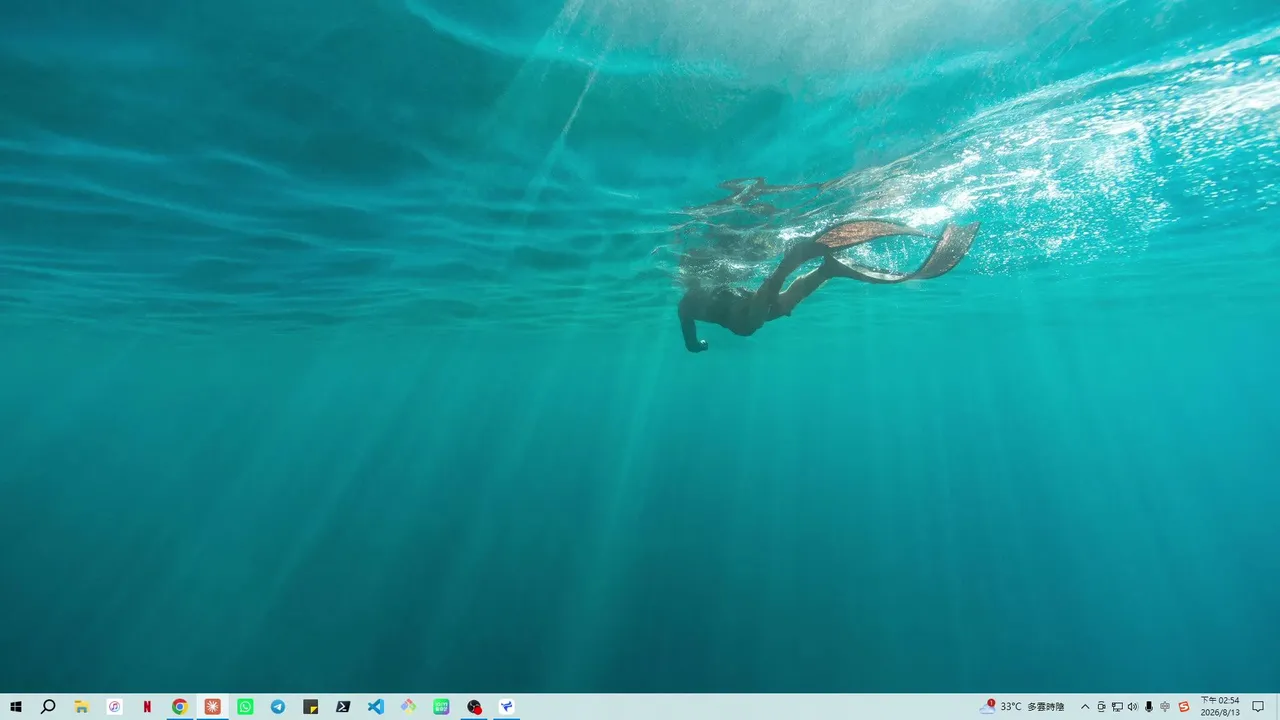Open the notification action center
Screen dimensions: 1280x720
(x=1258, y=707)
